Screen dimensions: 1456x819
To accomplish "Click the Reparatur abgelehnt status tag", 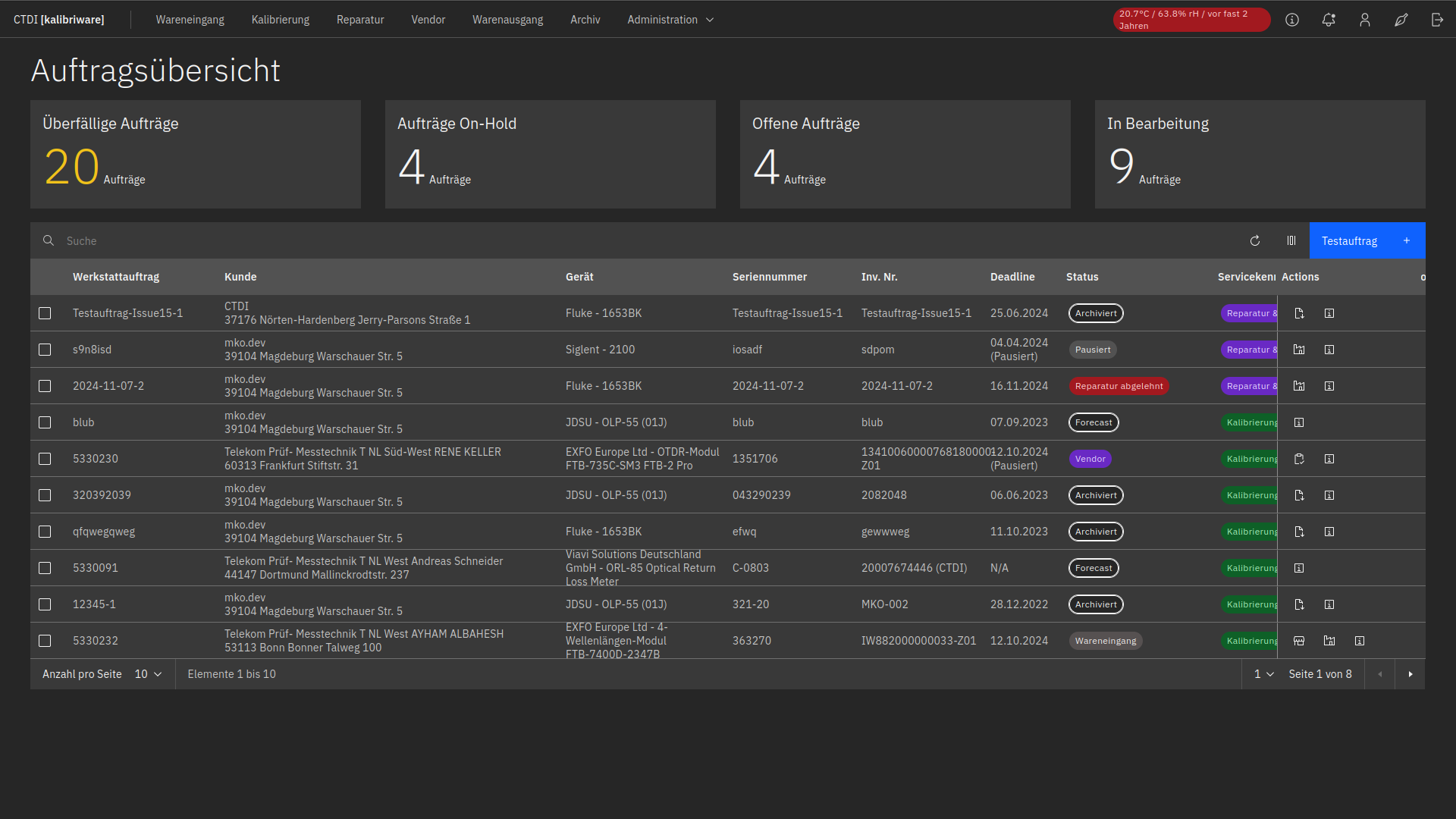I will pyautogui.click(x=1119, y=386).
